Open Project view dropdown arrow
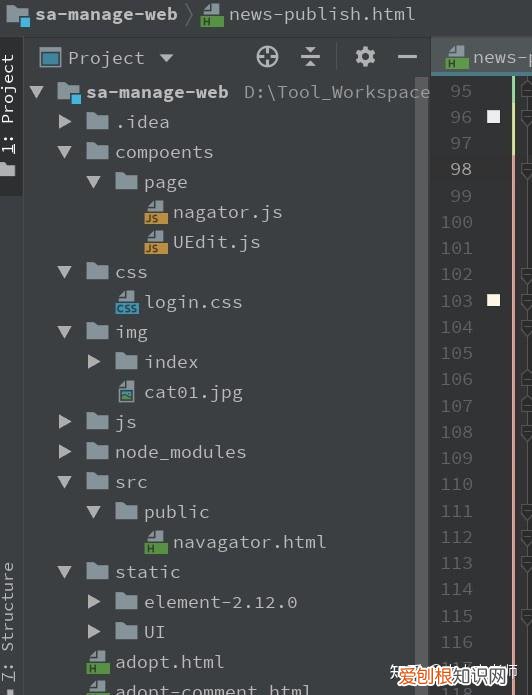 click(x=166, y=58)
